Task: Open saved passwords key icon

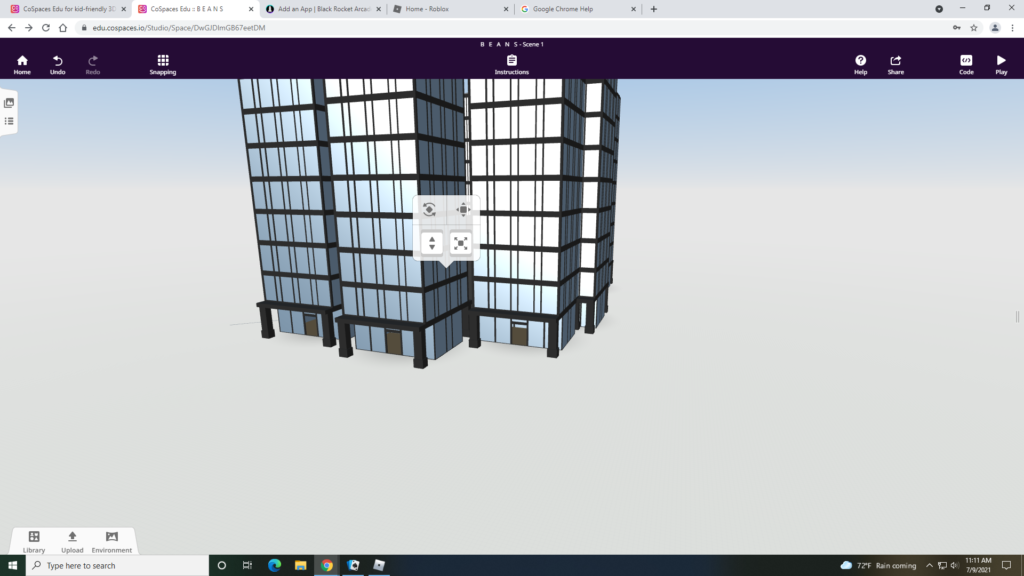Action: 957,27
